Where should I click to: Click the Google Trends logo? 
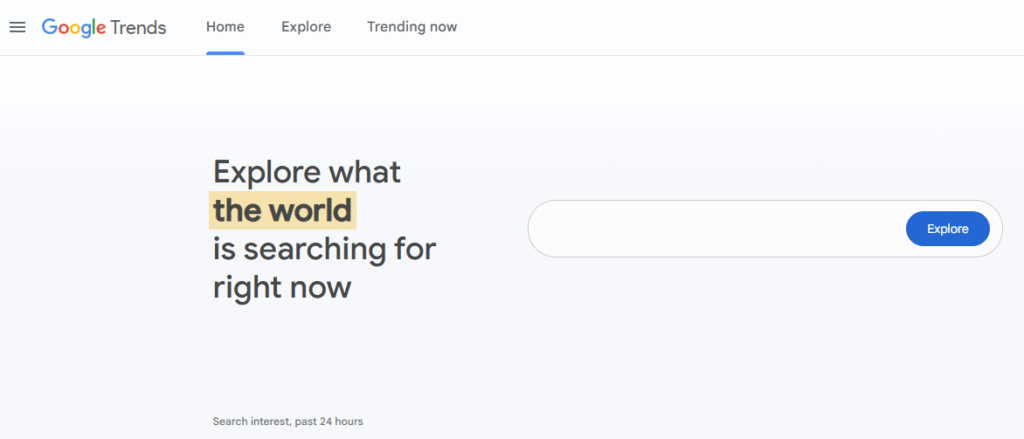103,27
